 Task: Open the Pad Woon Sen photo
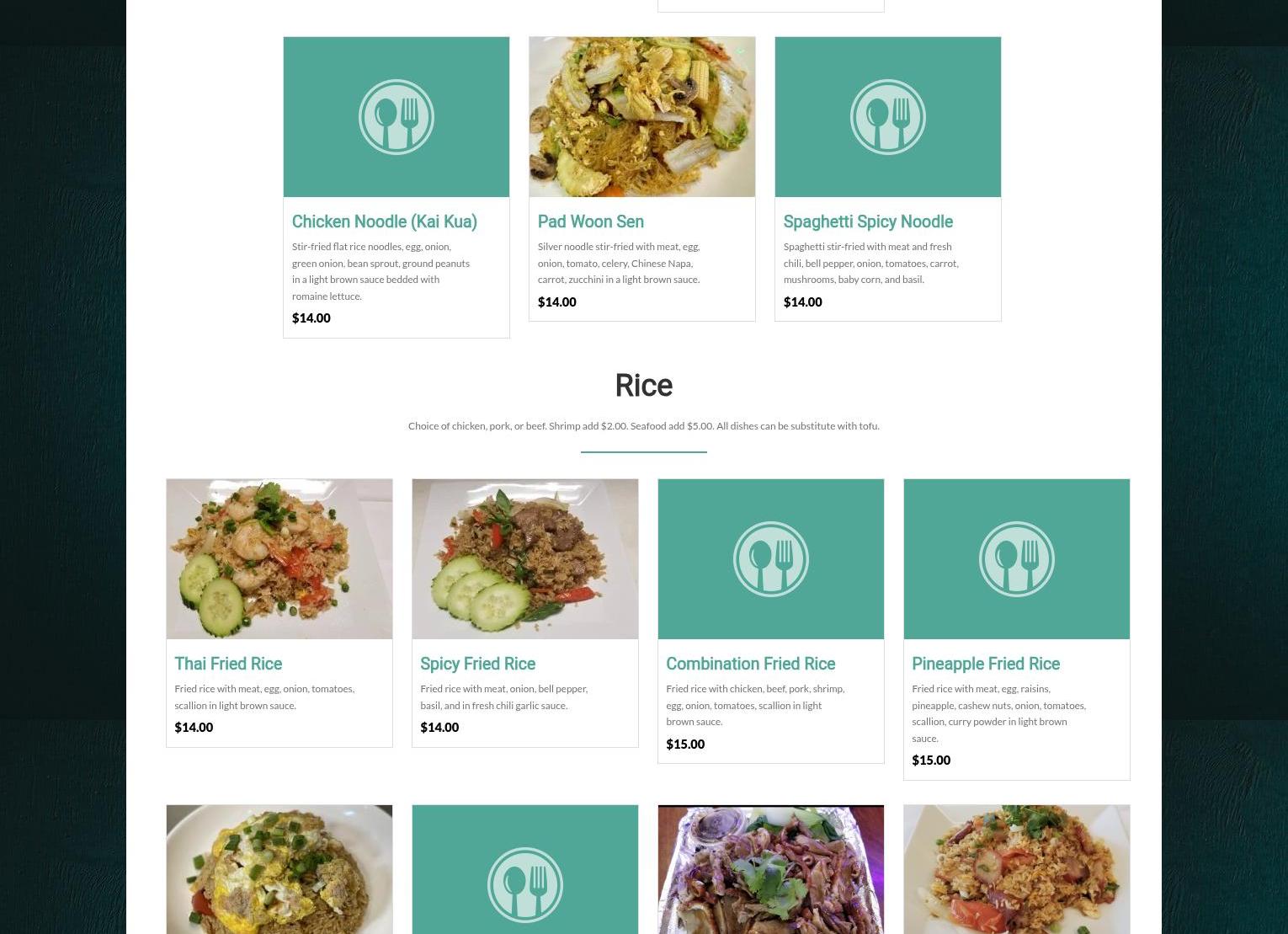coord(642,117)
